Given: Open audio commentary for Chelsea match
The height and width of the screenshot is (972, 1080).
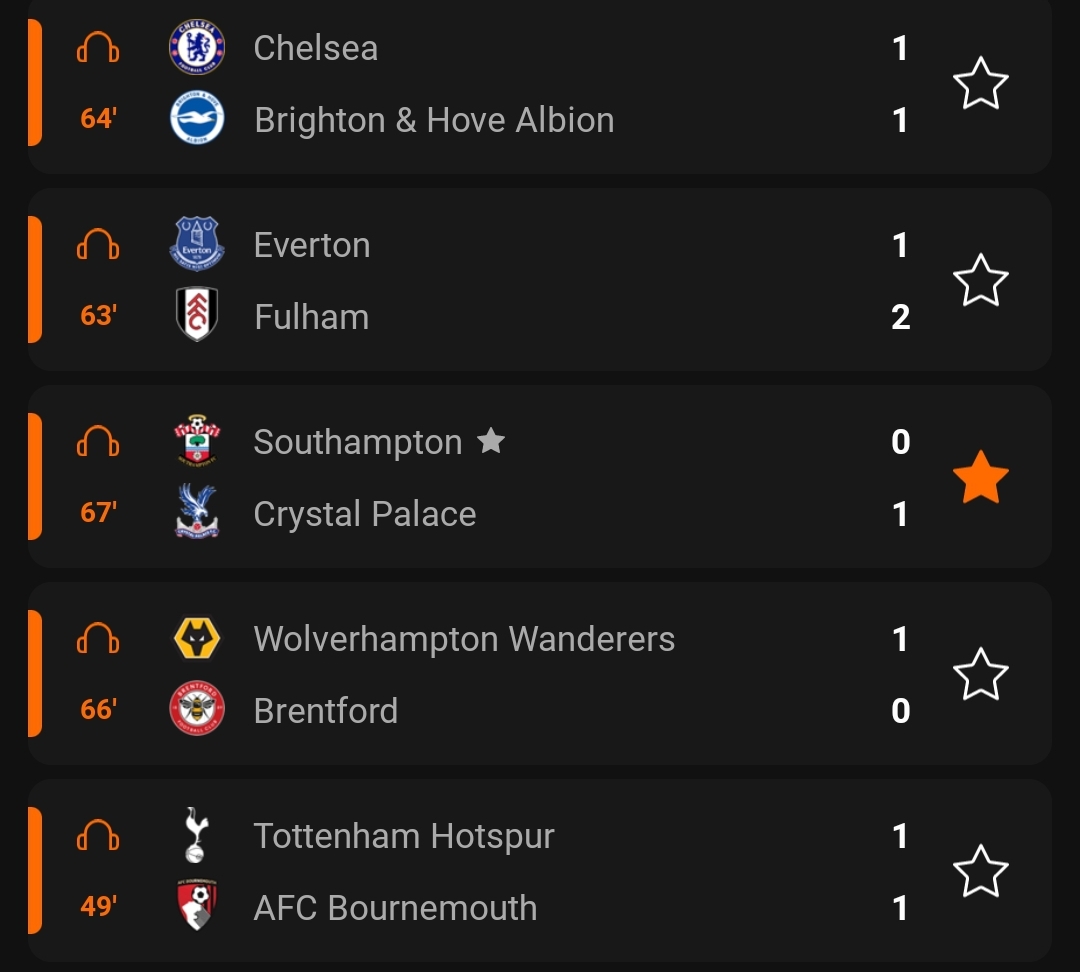Looking at the screenshot, I should click(x=98, y=48).
